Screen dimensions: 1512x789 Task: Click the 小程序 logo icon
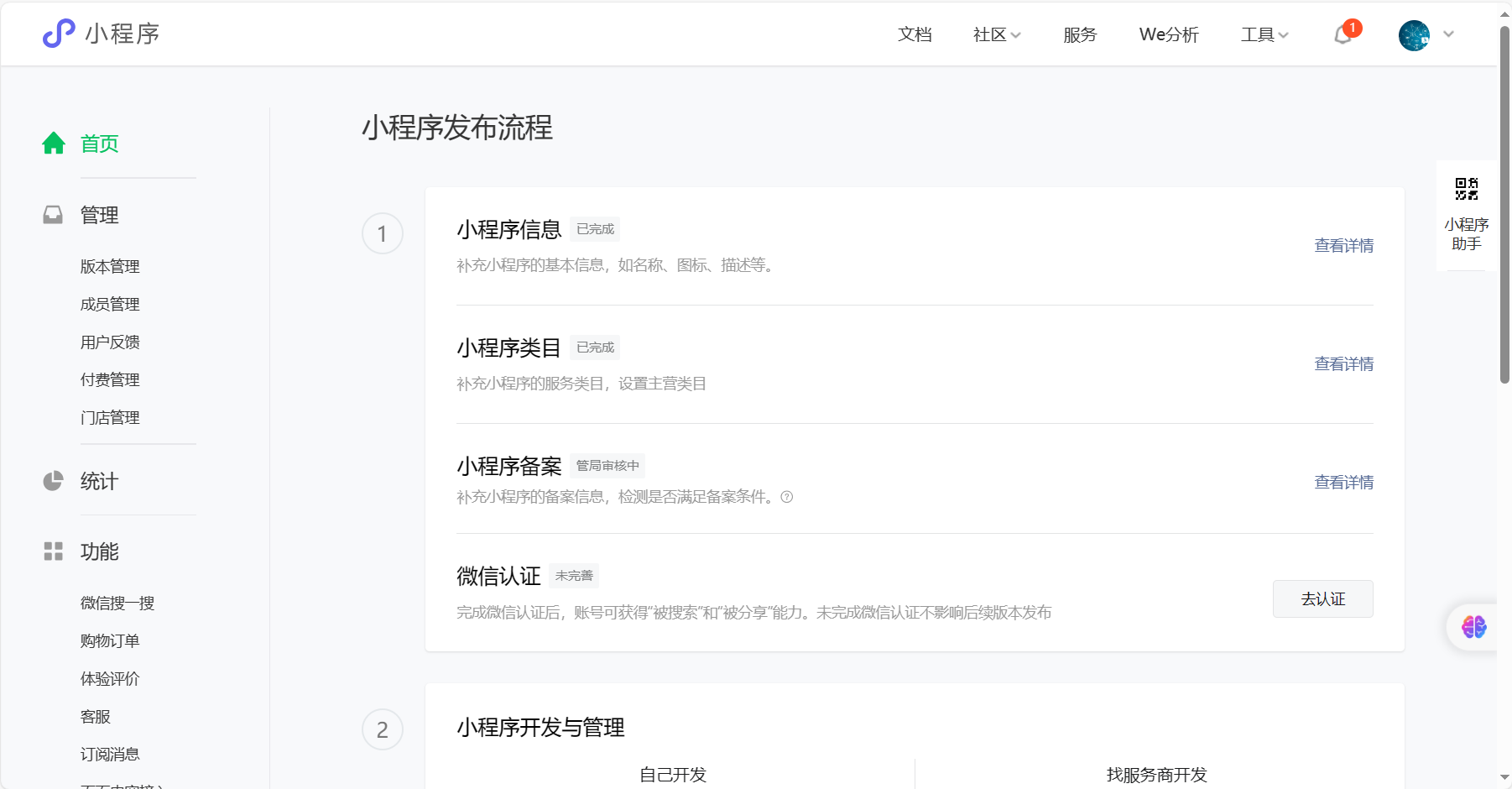[59, 34]
